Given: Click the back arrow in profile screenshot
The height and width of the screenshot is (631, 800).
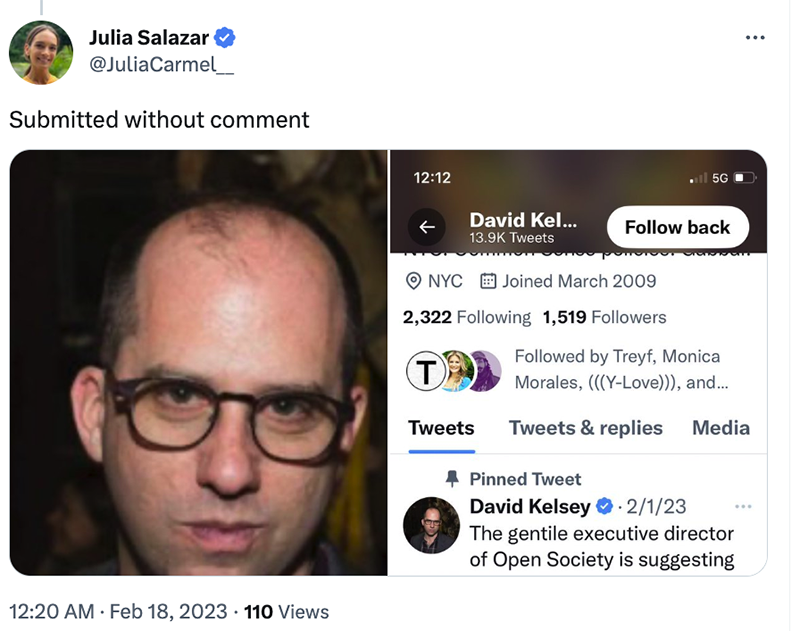Looking at the screenshot, I should coord(427,228).
